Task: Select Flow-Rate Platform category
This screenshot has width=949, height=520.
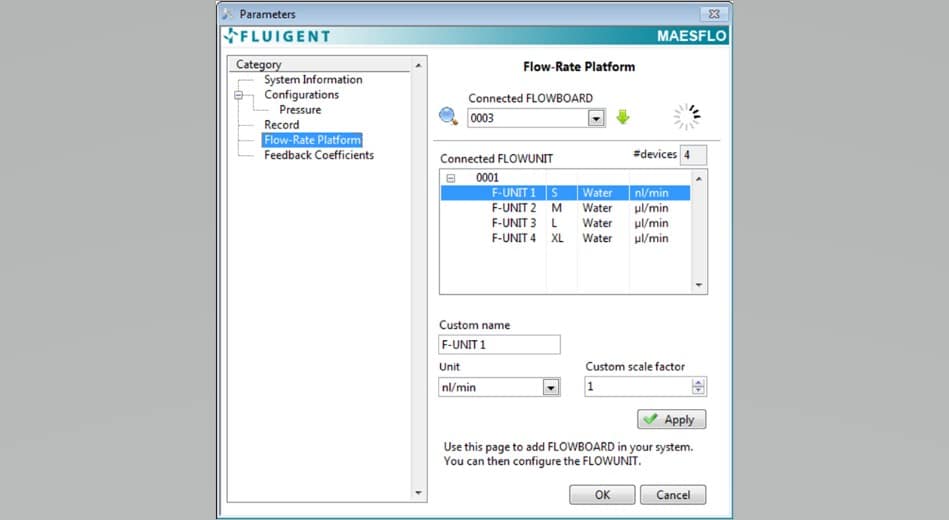Action: pos(312,140)
